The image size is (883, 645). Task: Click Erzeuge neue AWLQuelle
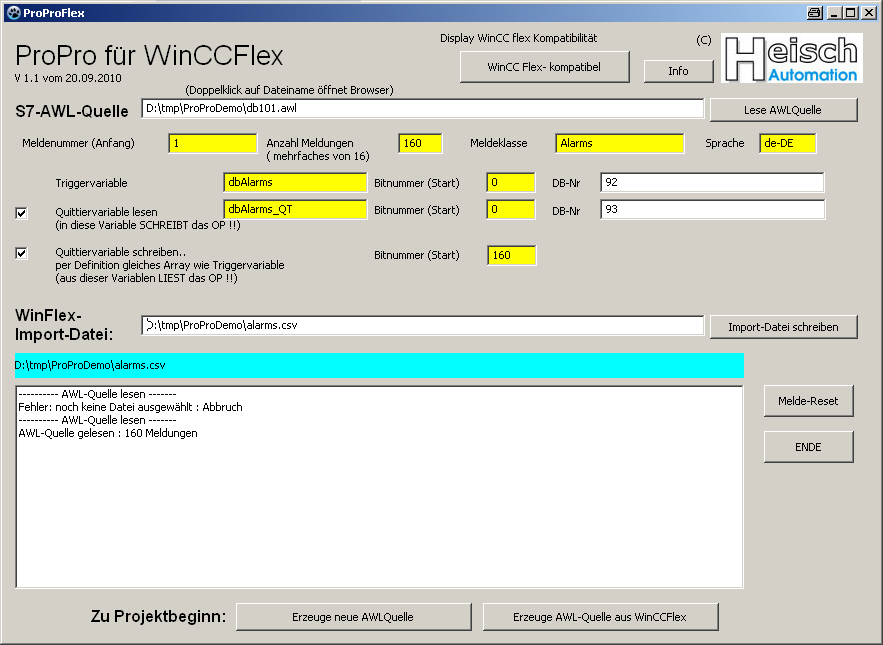click(353, 616)
